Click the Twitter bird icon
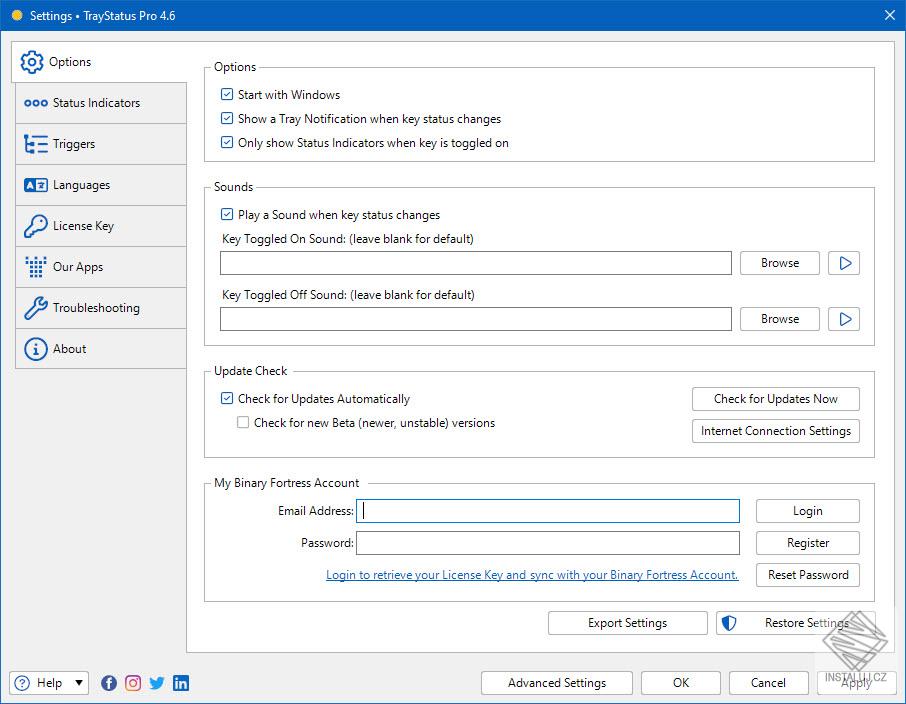The height and width of the screenshot is (704, 906). point(157,683)
